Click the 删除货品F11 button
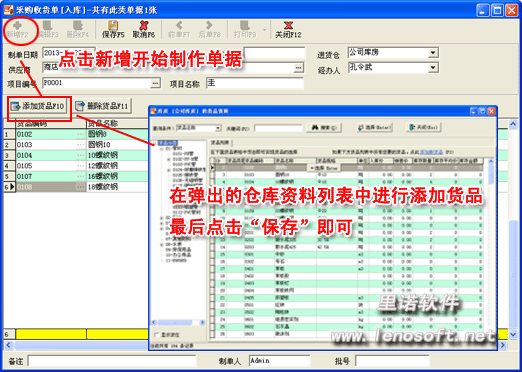The height and width of the screenshot is (372, 522). (102, 106)
